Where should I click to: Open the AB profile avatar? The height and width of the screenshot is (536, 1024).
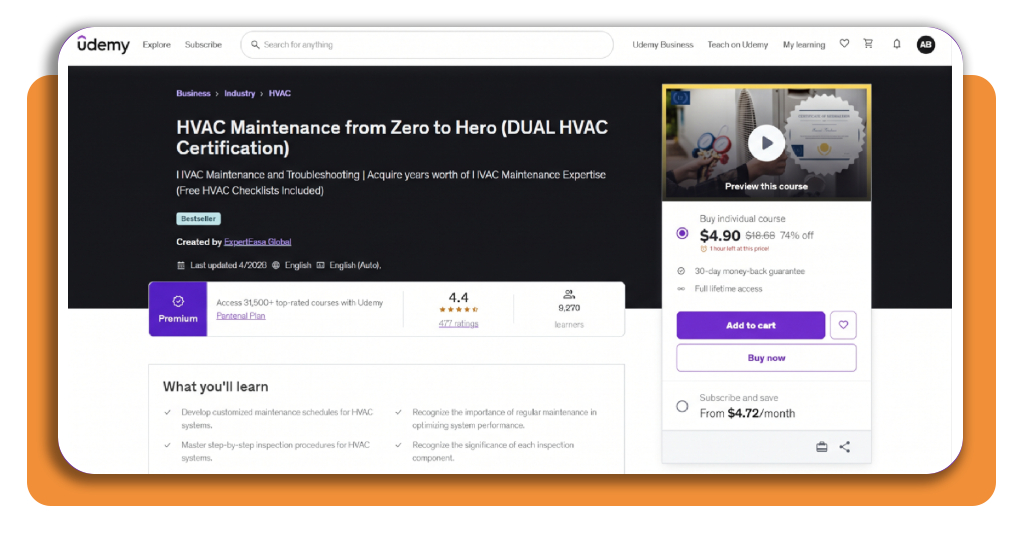(925, 44)
